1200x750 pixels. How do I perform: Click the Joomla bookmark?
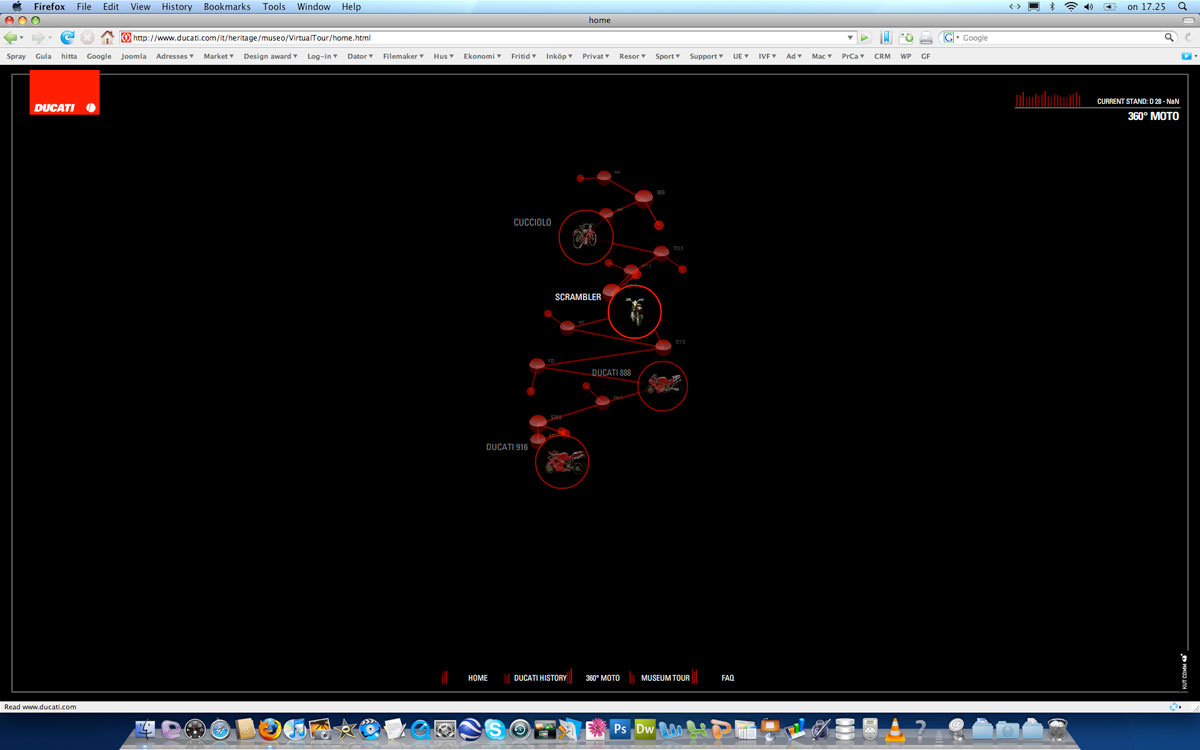coord(134,56)
